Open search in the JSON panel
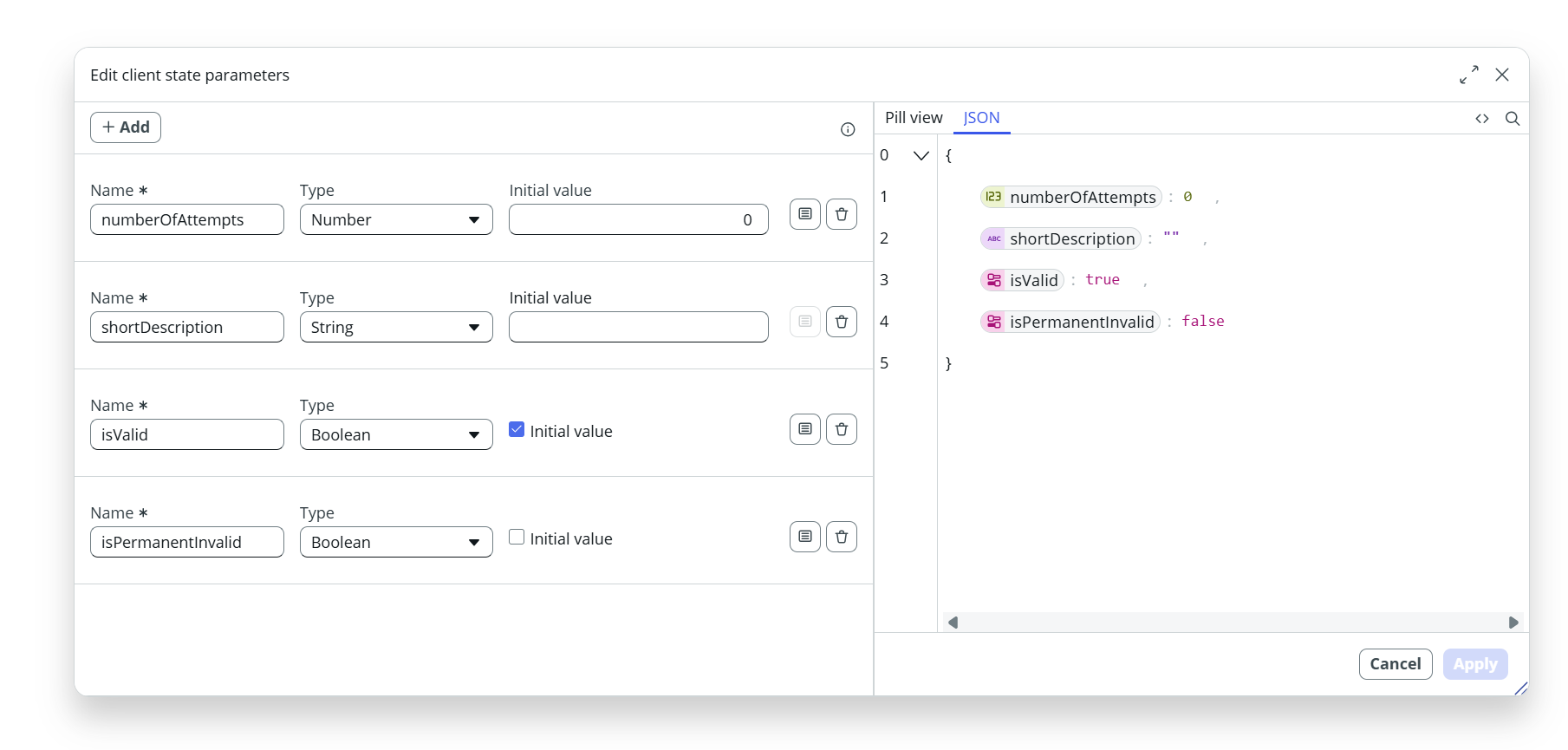Viewport: 1568px width, 750px height. point(1512,119)
